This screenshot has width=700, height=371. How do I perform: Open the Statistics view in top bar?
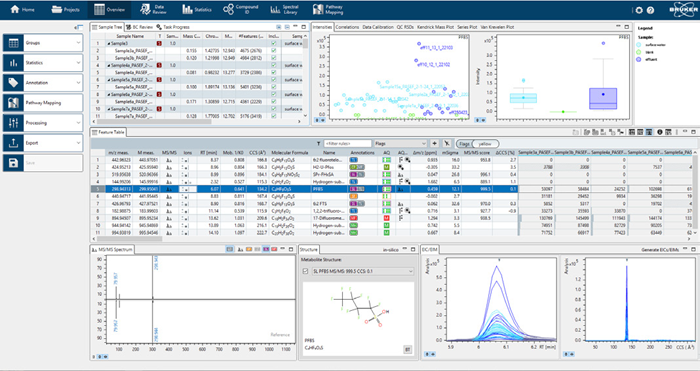[197, 9]
